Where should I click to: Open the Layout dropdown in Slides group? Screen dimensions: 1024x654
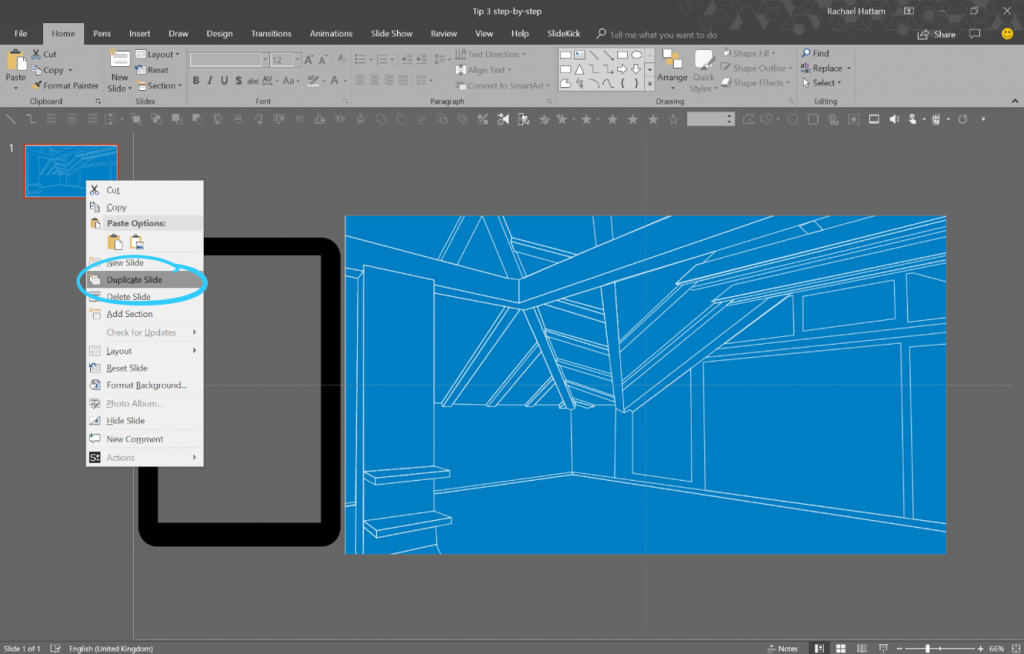pos(160,54)
